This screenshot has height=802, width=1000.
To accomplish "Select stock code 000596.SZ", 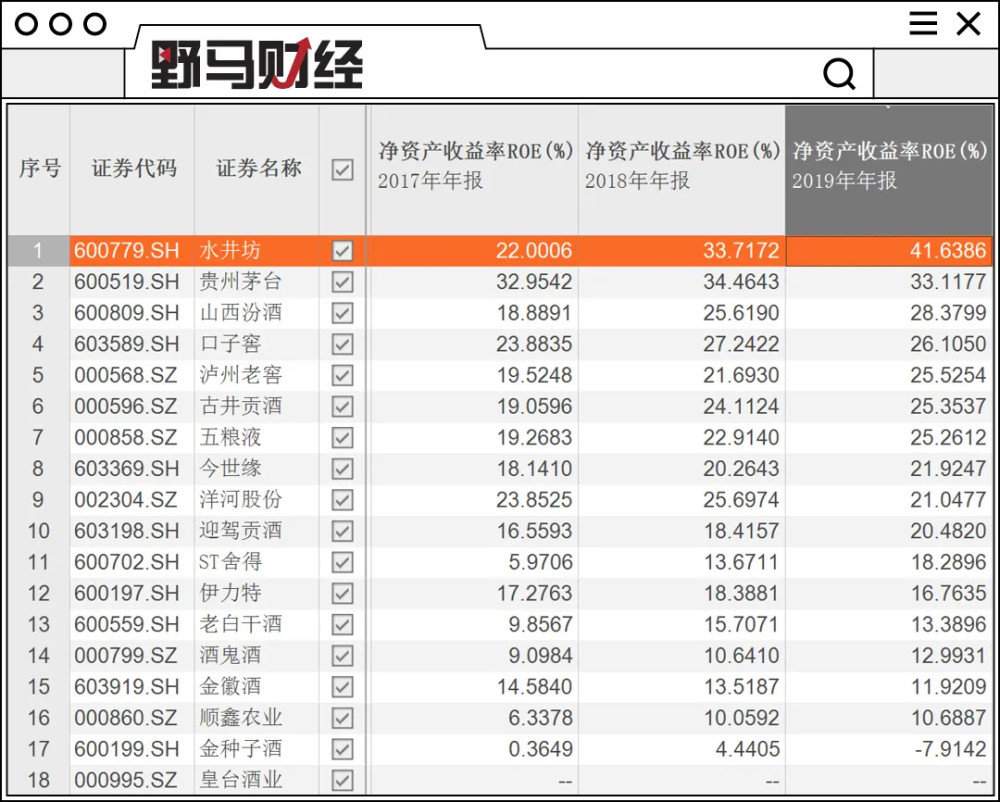I will [x=126, y=407].
